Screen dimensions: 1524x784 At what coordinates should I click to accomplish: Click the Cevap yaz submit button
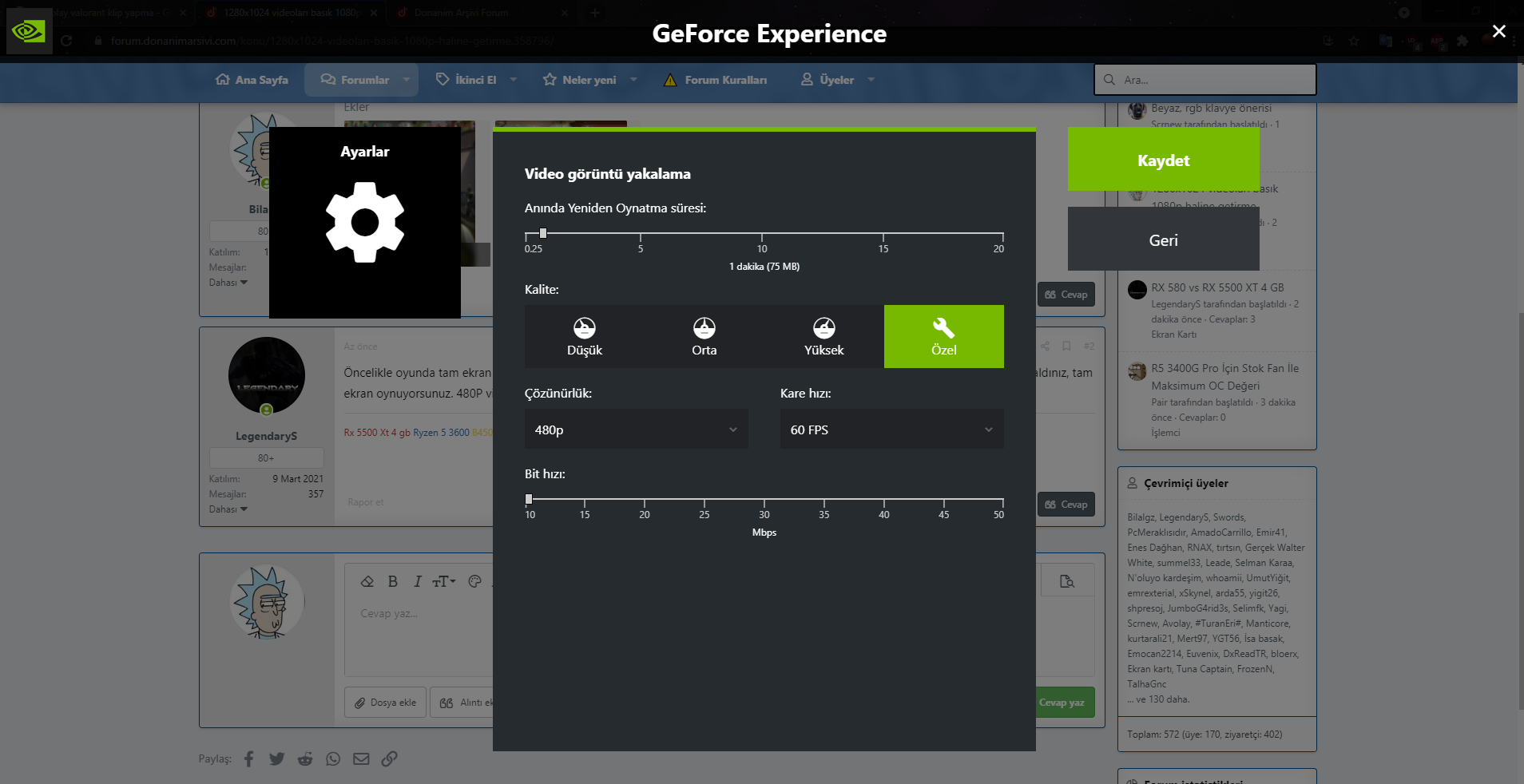1062,703
